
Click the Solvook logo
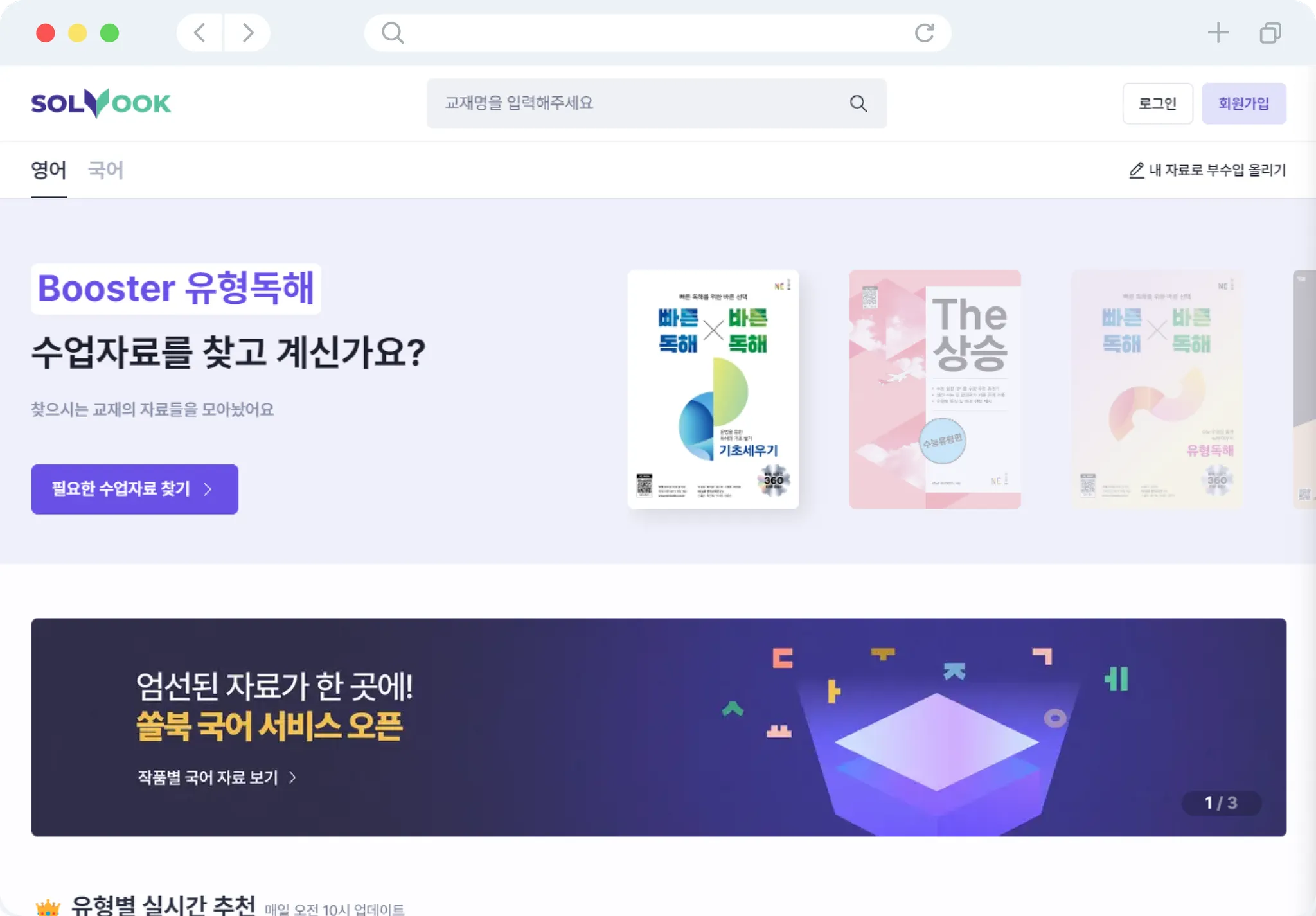101,103
